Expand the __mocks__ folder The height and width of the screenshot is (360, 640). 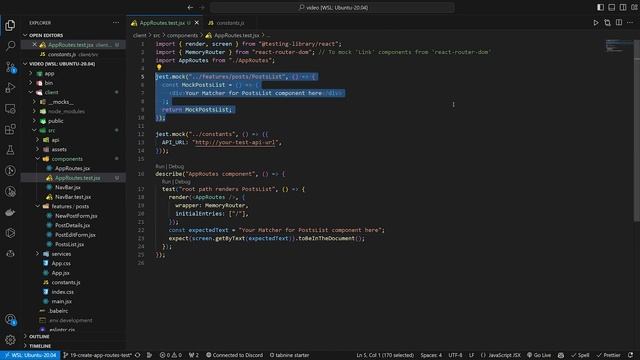[62, 102]
